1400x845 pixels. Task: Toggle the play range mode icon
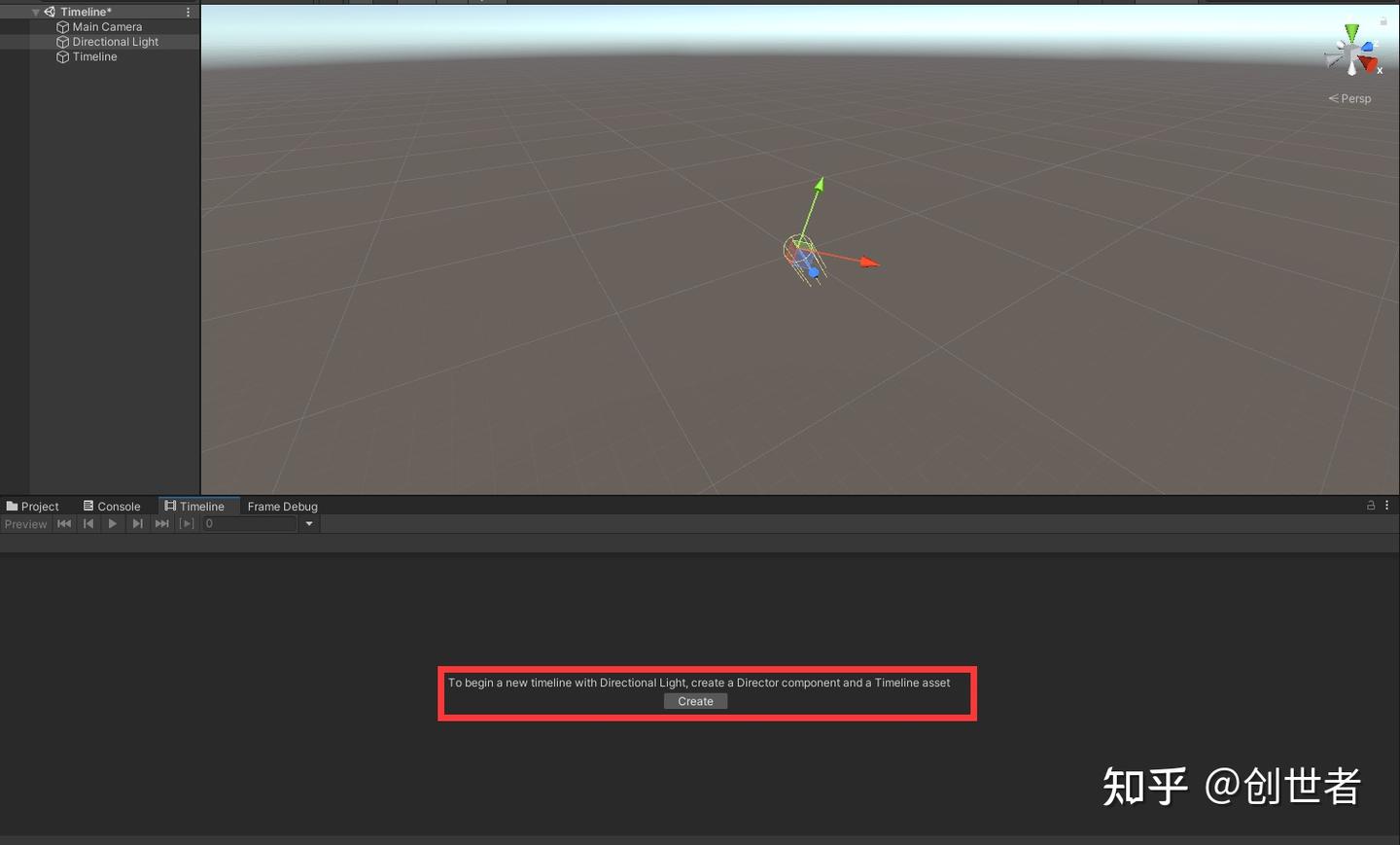pos(187,524)
